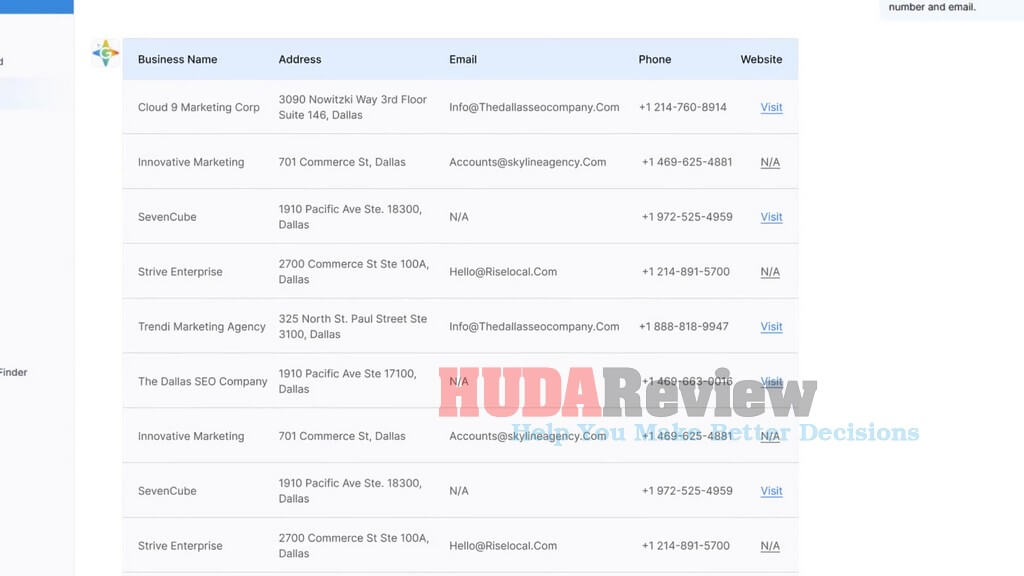Screen dimensions: 1024x576
Task: Select last Strive Enterprise business name
Action: (180, 546)
